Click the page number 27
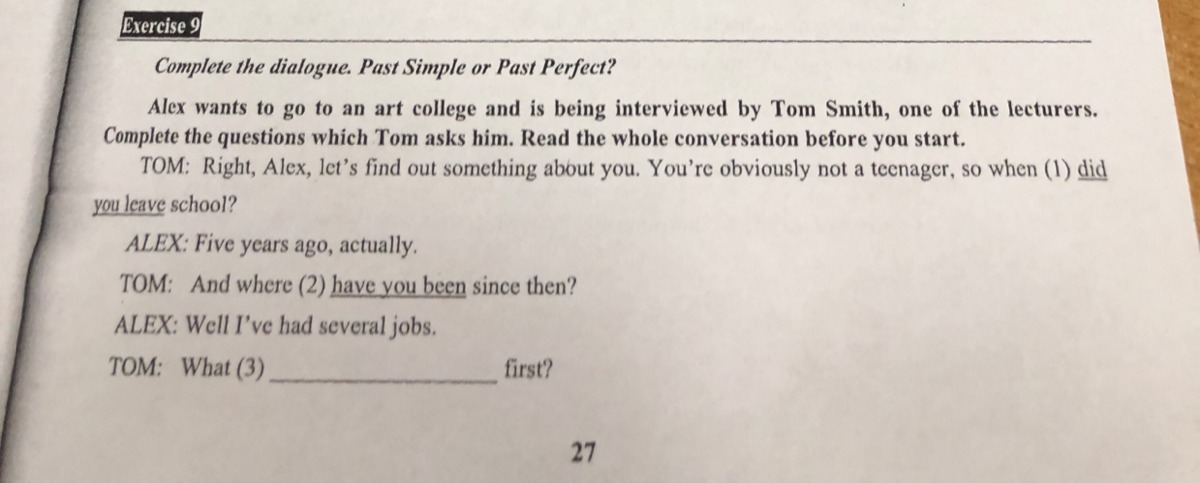The width and height of the screenshot is (1200, 483). (583, 452)
